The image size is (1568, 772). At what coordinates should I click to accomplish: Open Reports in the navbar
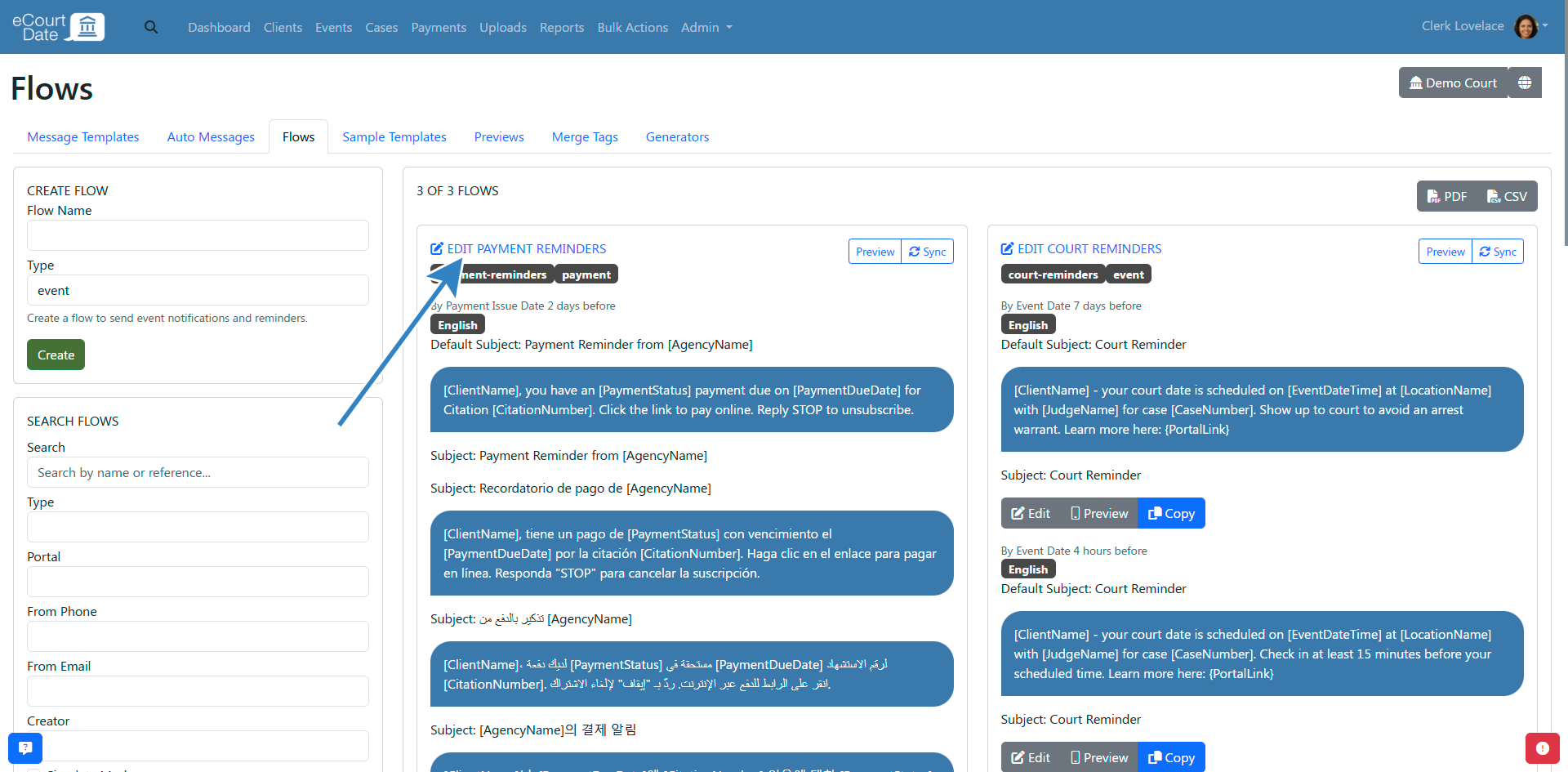[x=562, y=27]
